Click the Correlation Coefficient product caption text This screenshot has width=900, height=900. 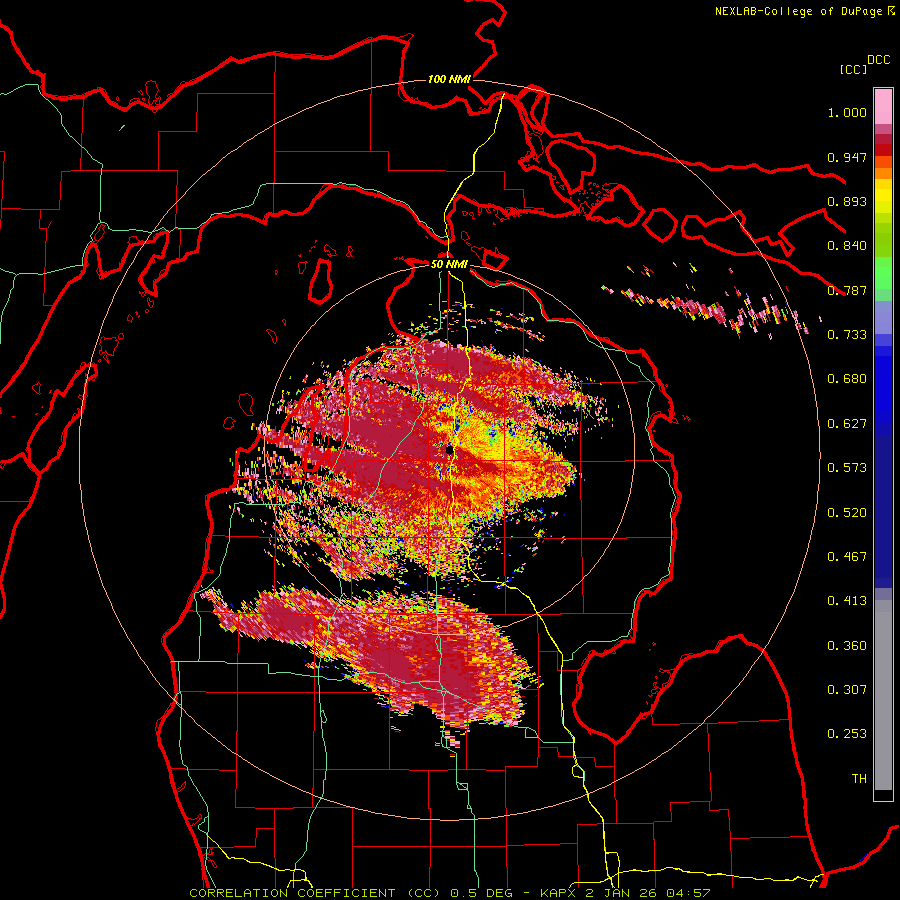tap(449, 893)
